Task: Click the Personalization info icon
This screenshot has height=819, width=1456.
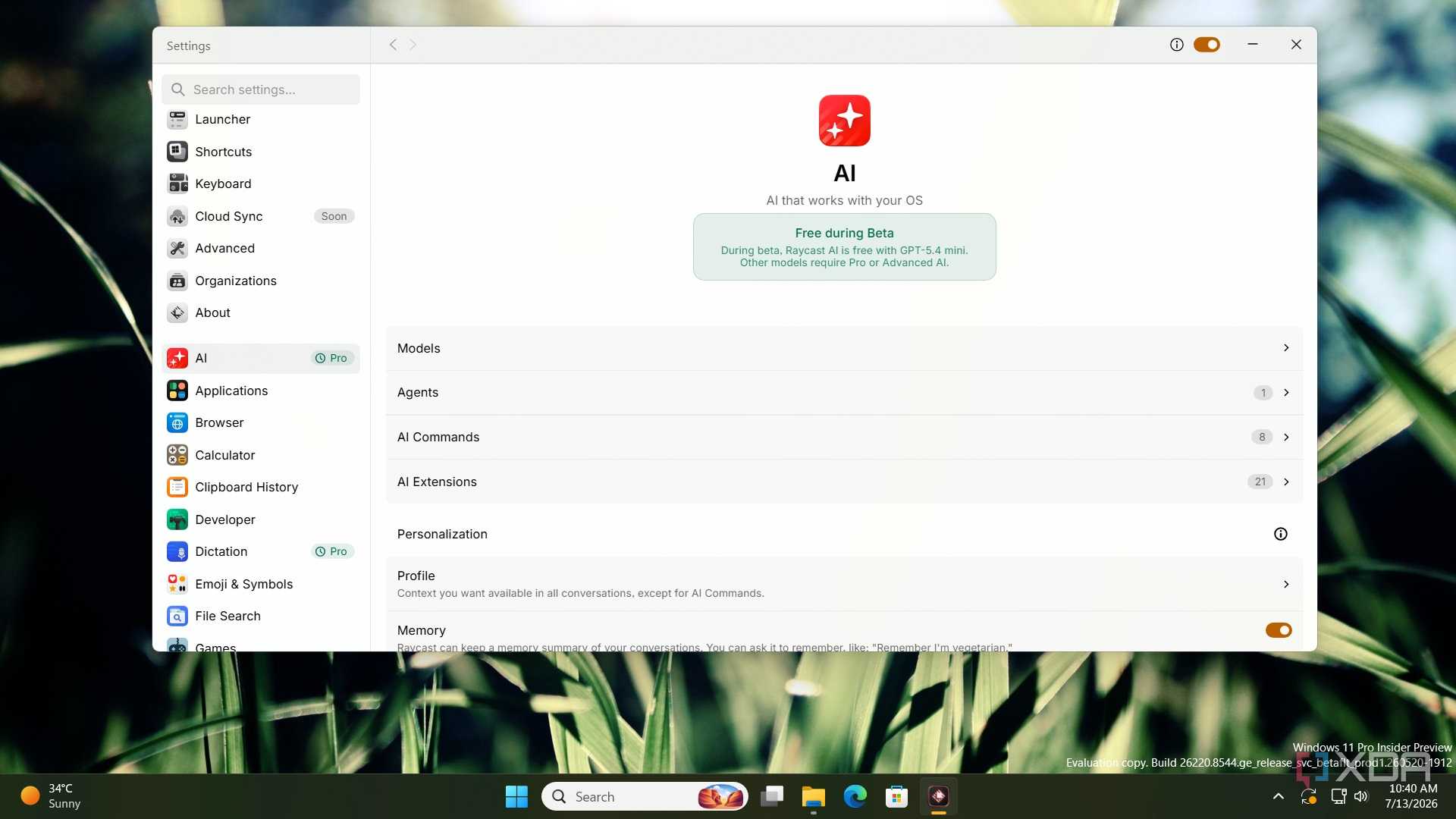Action: coord(1281,534)
